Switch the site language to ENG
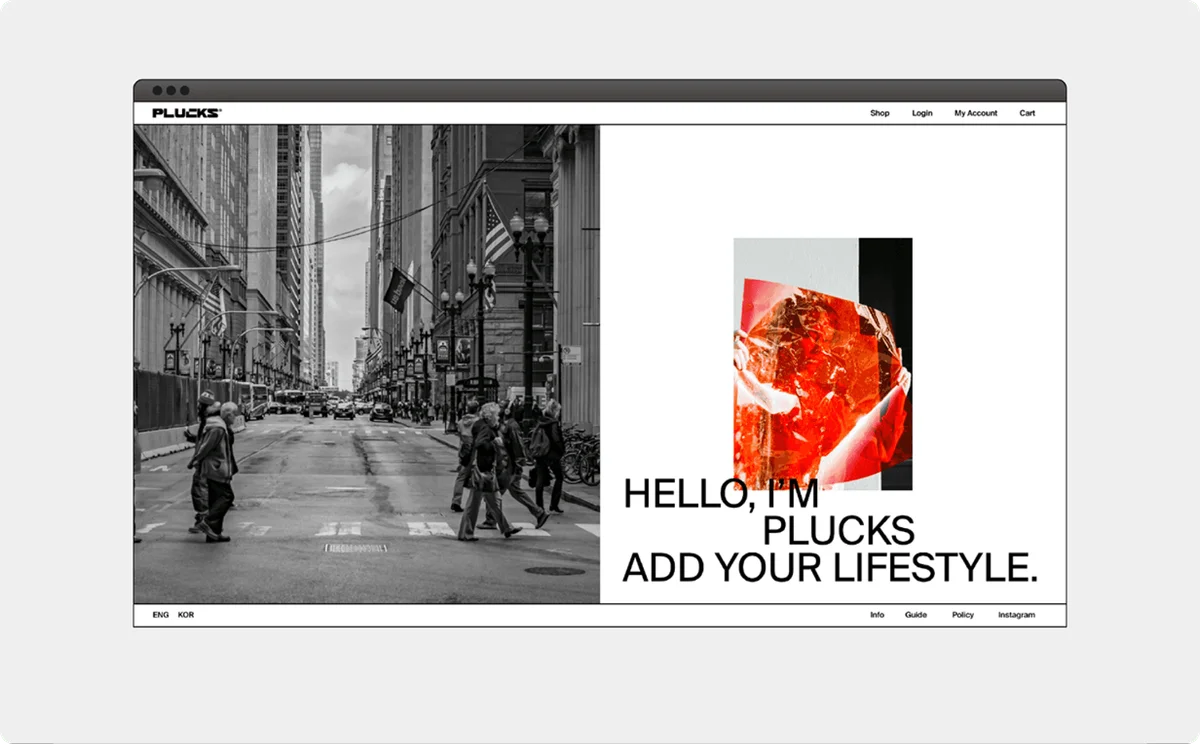 pyautogui.click(x=160, y=615)
